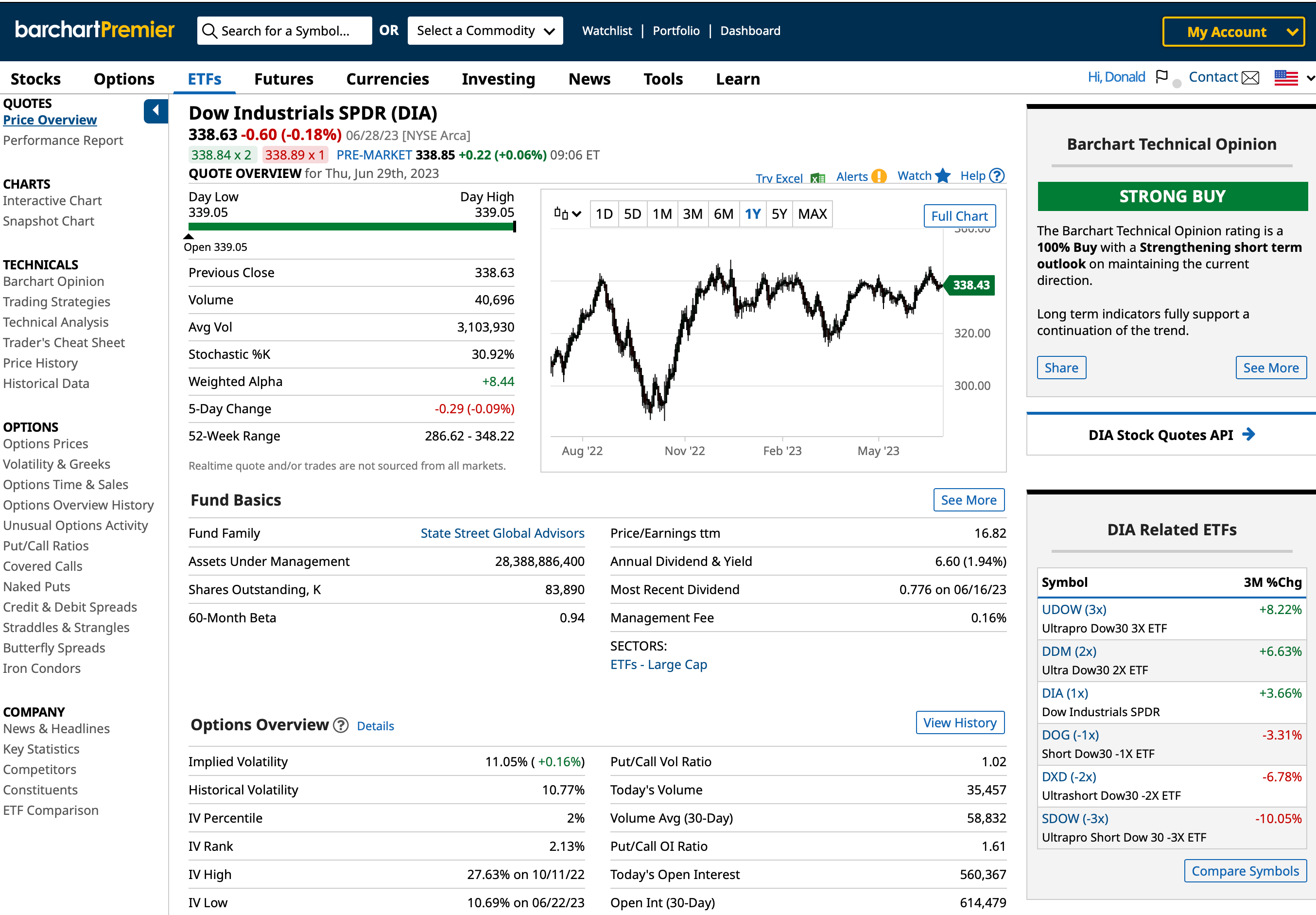Open Unusual Options Activity in sidebar

(x=75, y=525)
